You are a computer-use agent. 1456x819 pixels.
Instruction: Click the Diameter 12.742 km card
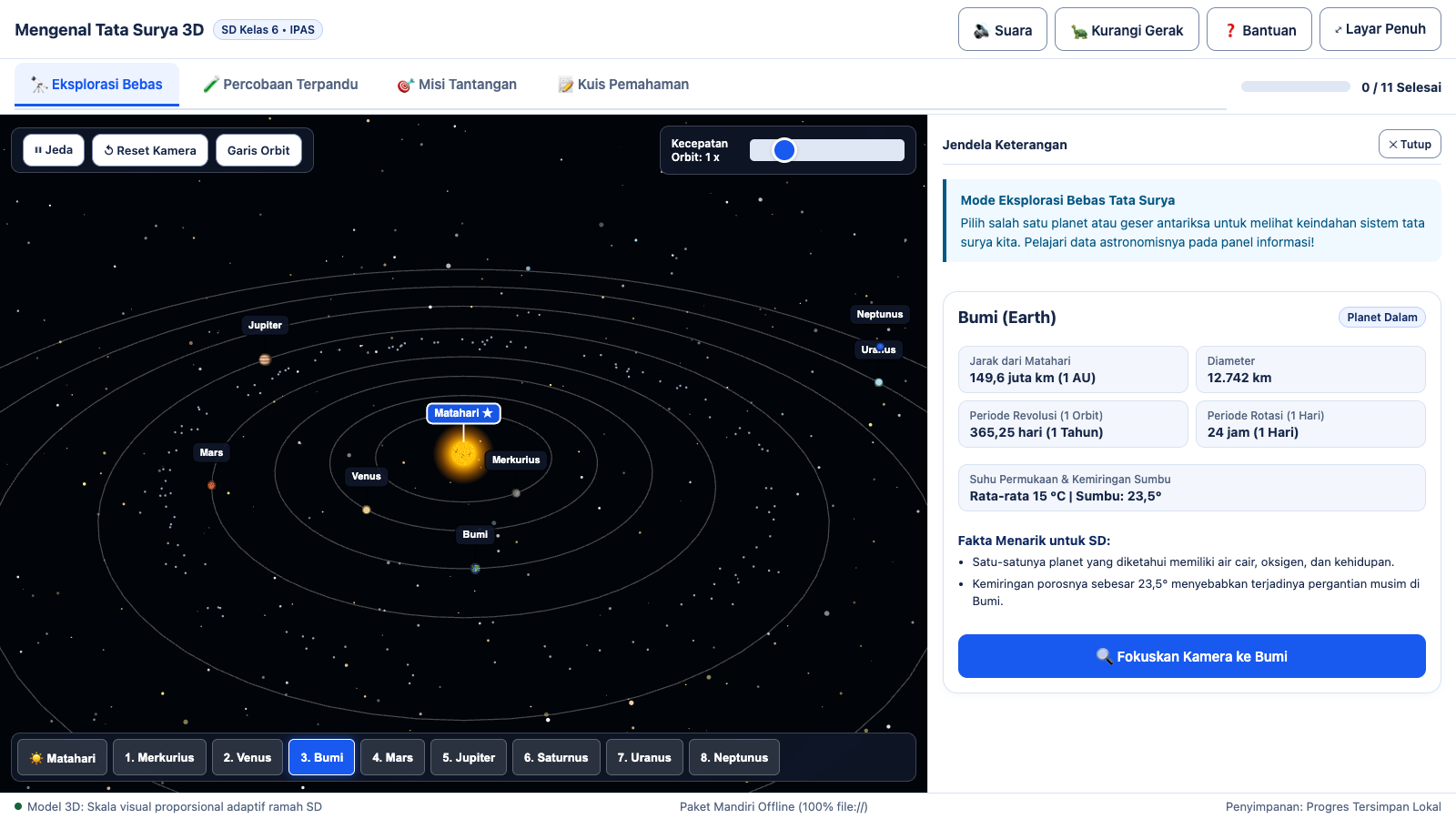1310,369
